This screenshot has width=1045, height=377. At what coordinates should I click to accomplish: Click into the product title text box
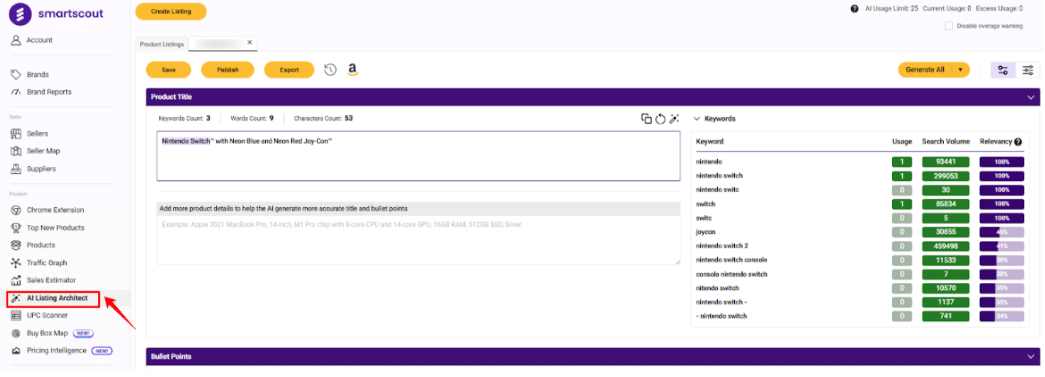point(419,155)
